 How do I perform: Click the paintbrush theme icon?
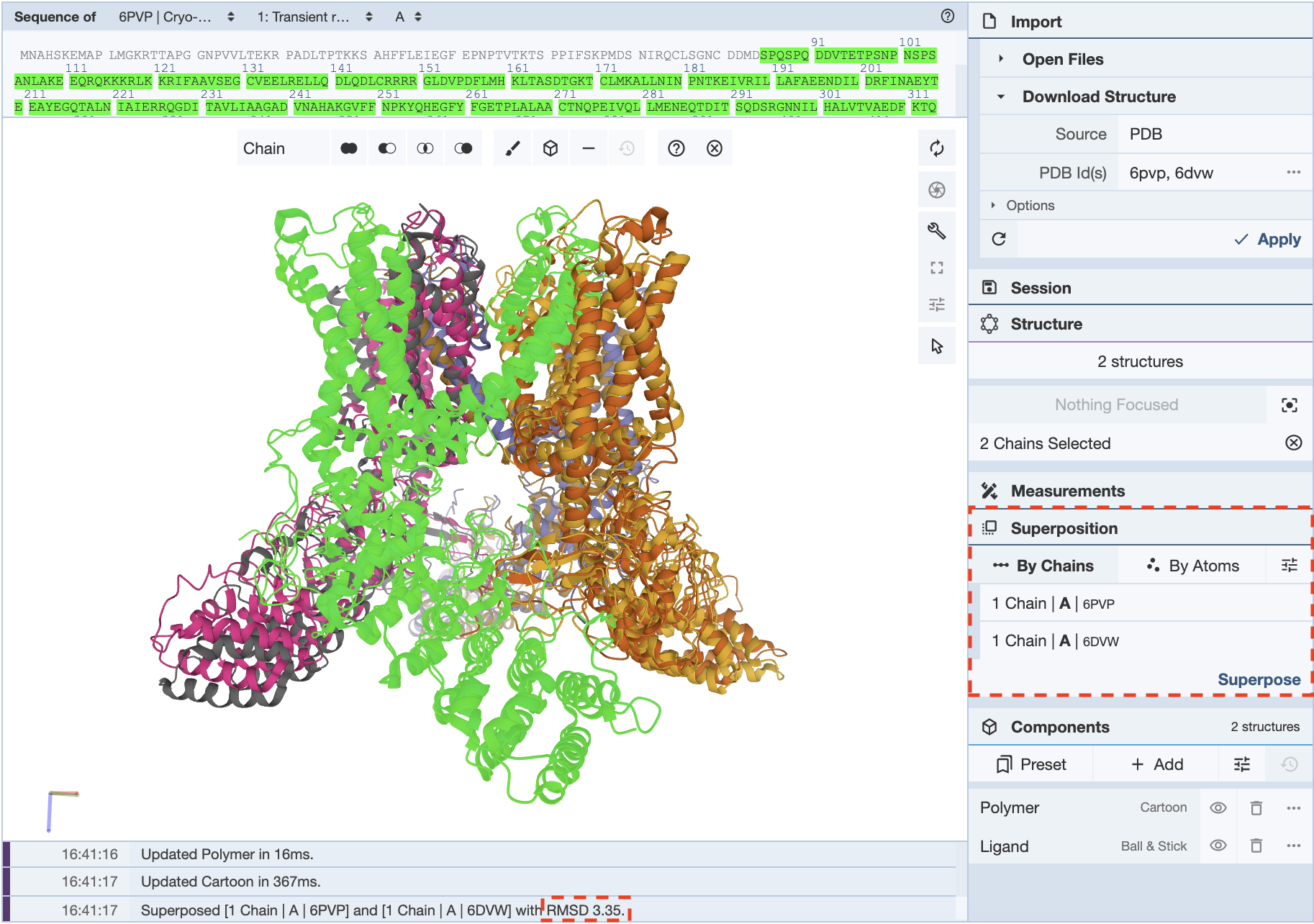512,148
